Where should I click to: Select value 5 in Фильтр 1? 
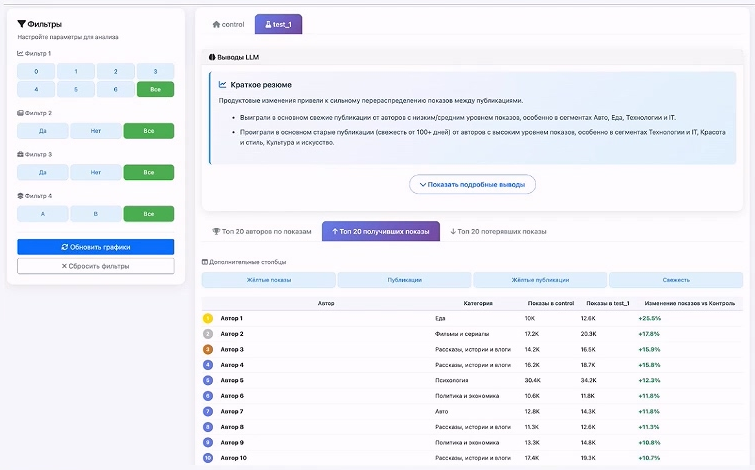point(76,89)
